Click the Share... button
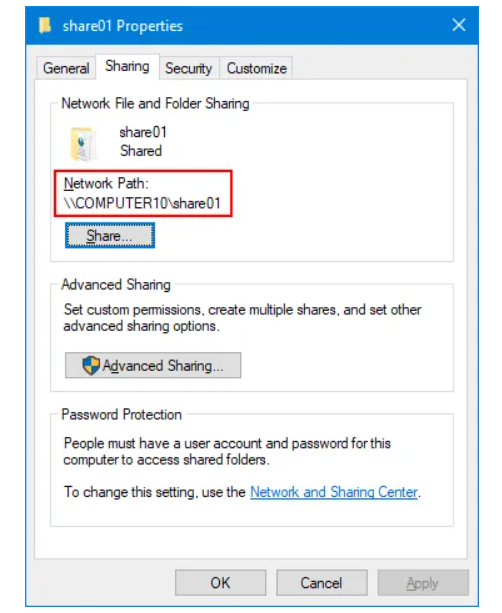The width and height of the screenshot is (502, 613). click(x=110, y=235)
